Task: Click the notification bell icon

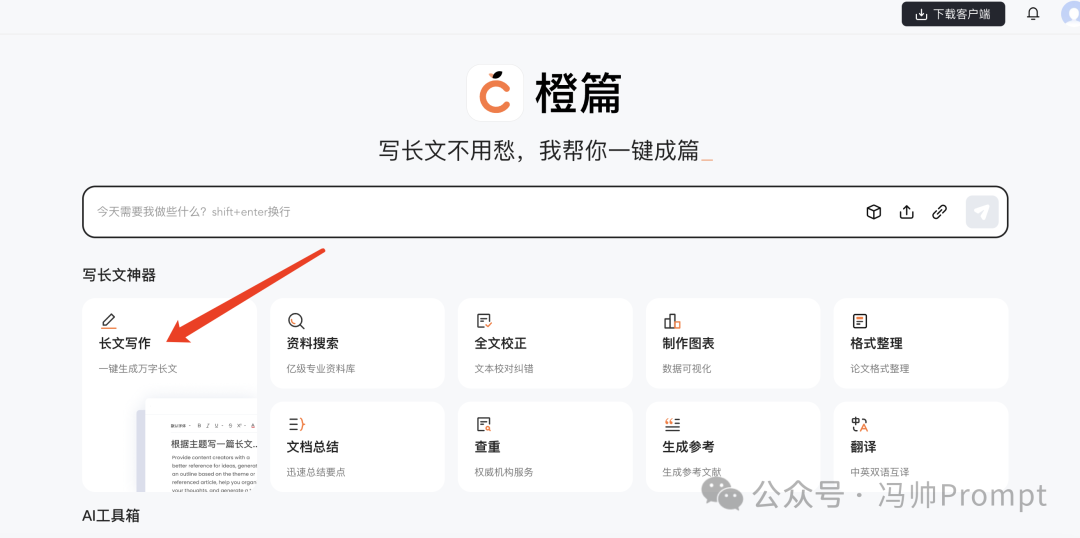Action: 1033,14
